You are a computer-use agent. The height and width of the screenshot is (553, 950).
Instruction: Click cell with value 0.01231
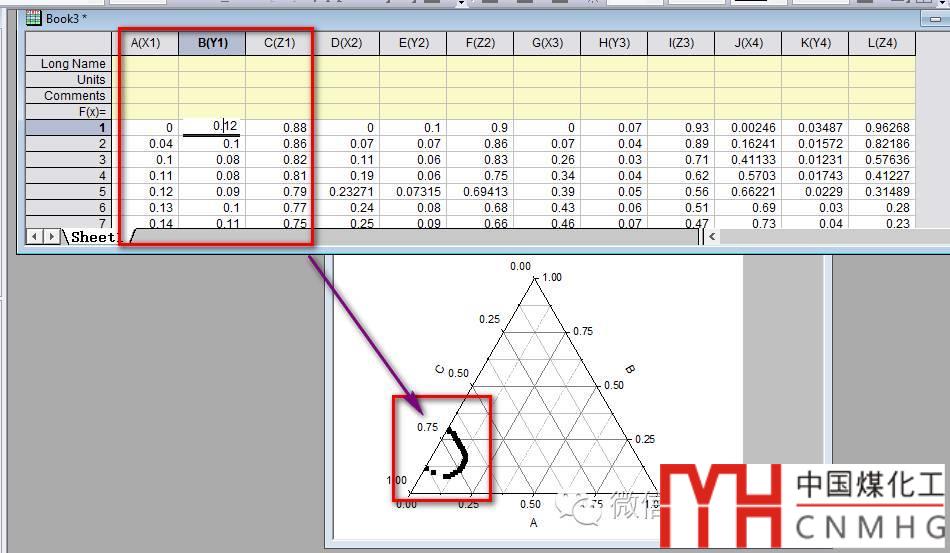[815, 159]
